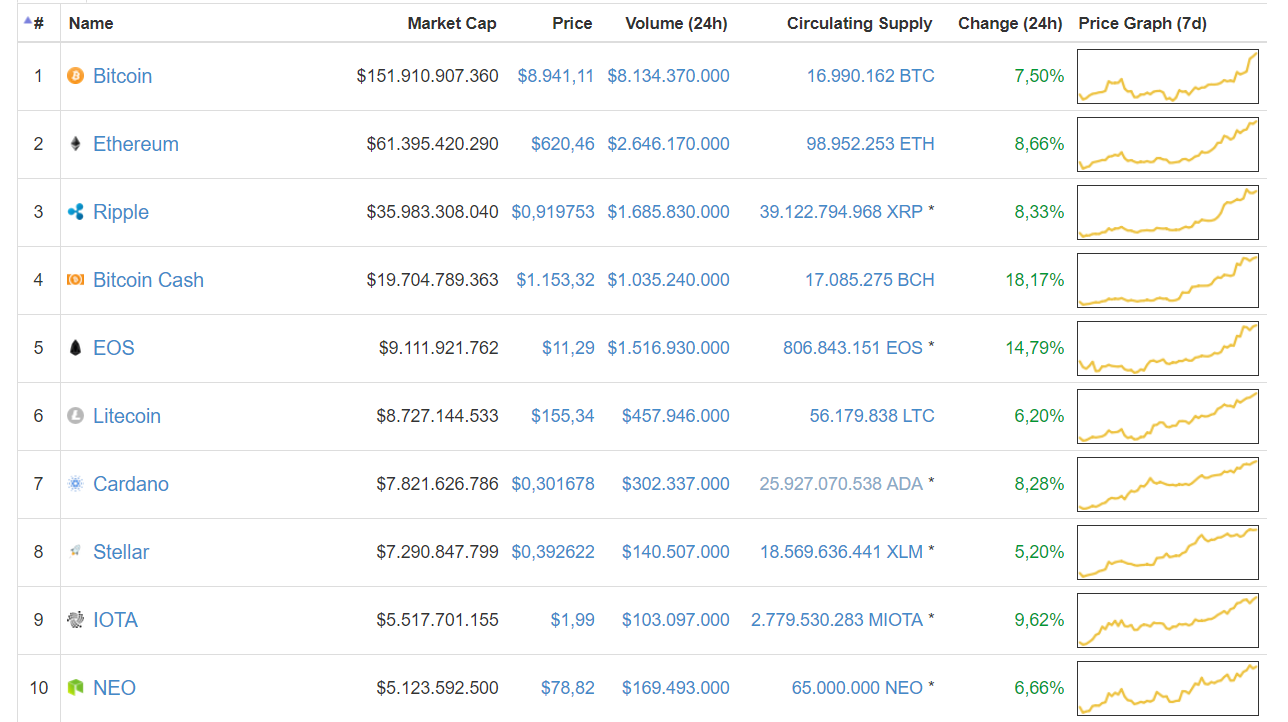This screenshot has width=1288, height=722.
Task: Click the Ripple logo icon
Action: pyautogui.click(x=75, y=212)
